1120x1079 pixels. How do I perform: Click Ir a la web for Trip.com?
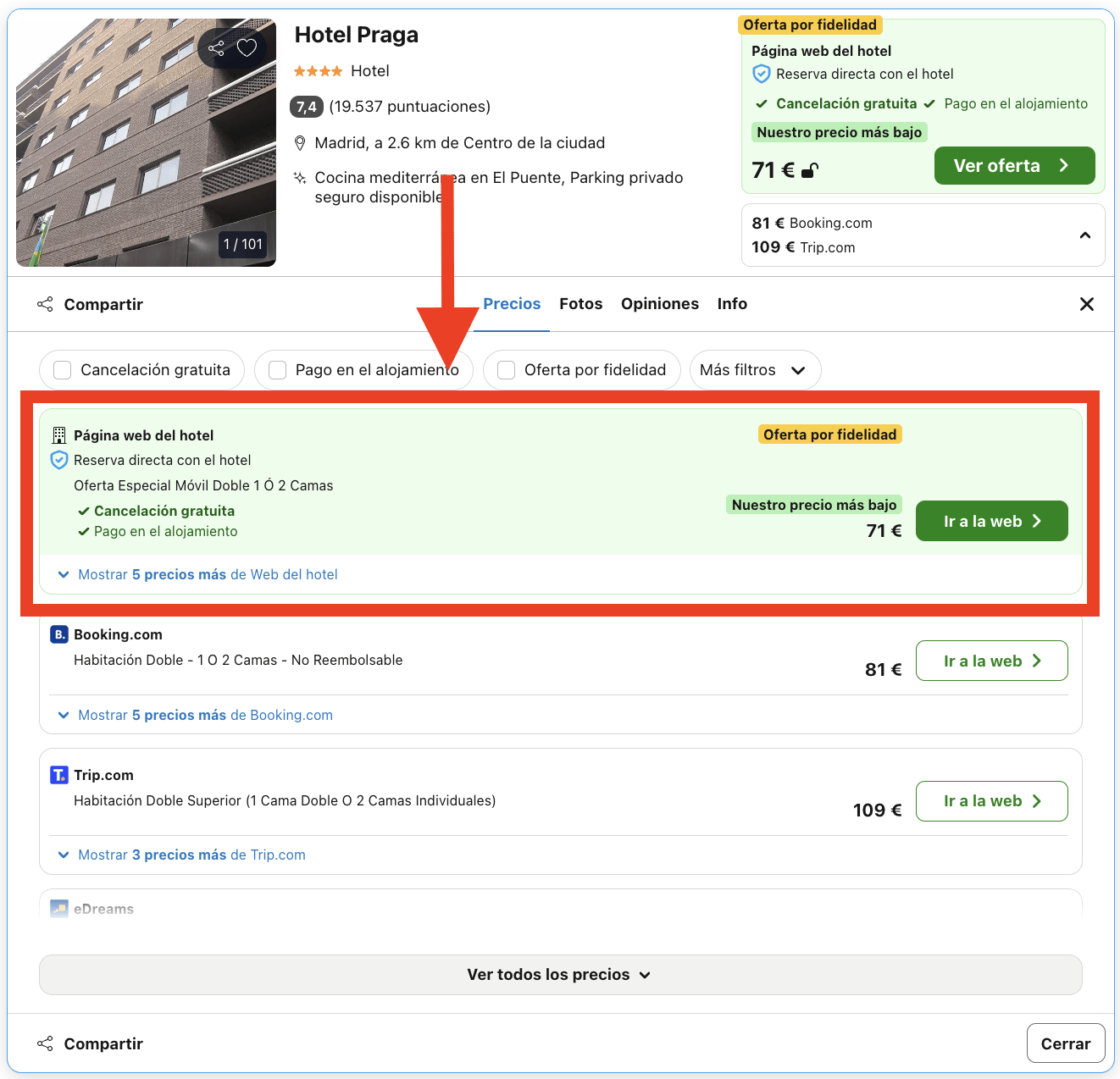coord(991,801)
